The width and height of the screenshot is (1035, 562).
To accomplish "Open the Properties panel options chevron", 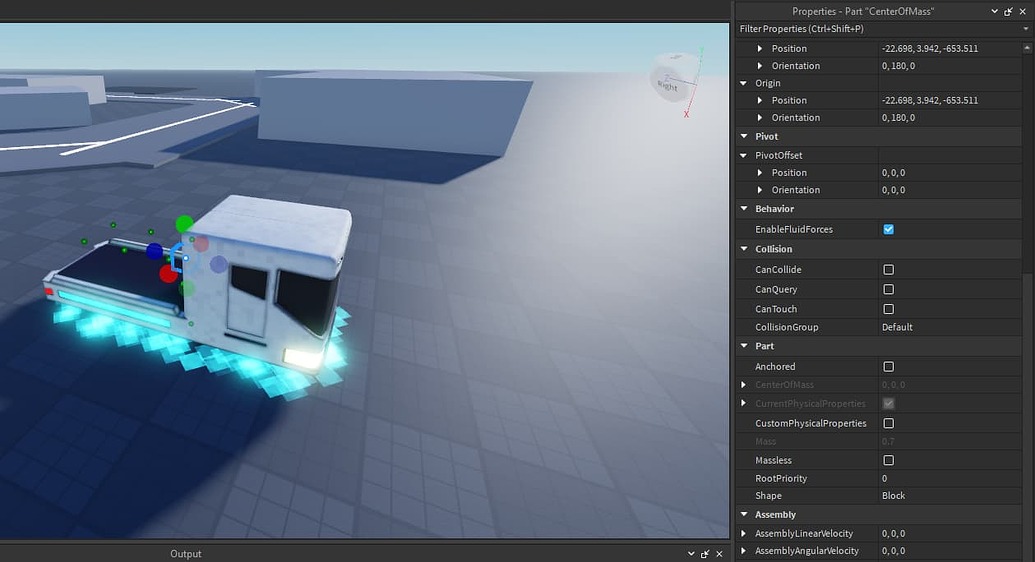I will (994, 11).
